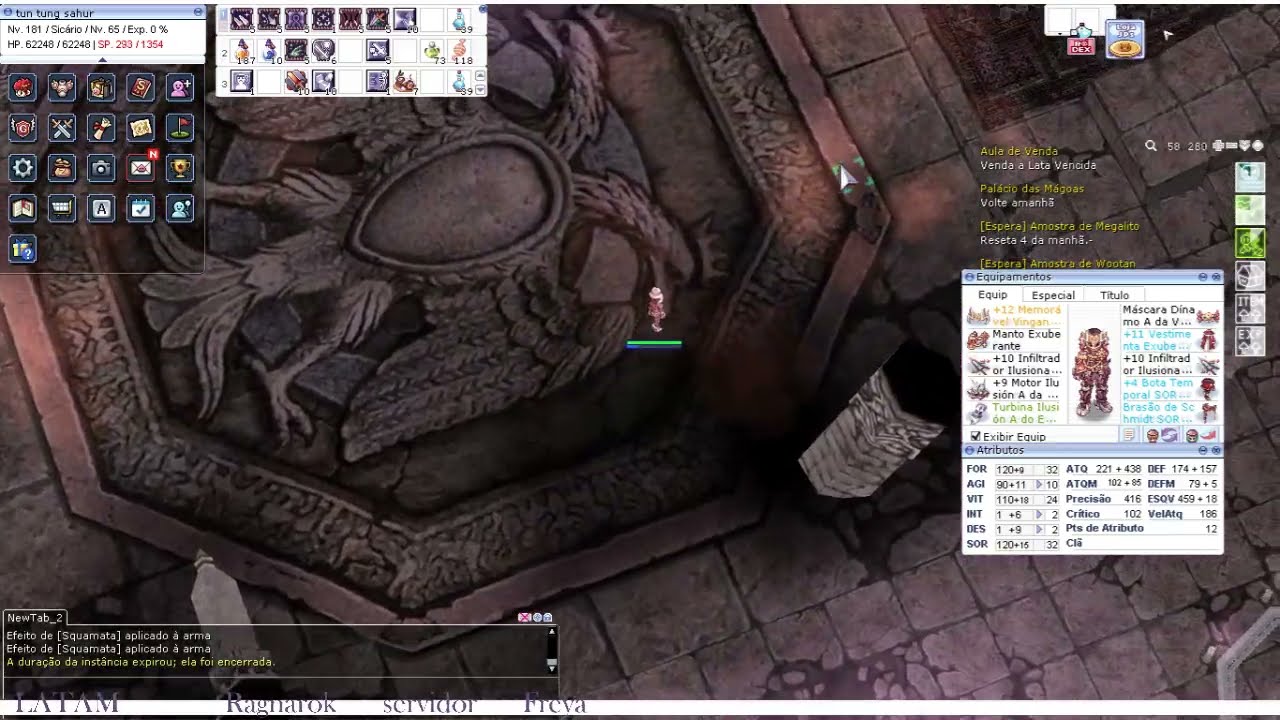Open the mail envelope with new badge
Viewport: 1280px width, 720px height.
point(141,168)
